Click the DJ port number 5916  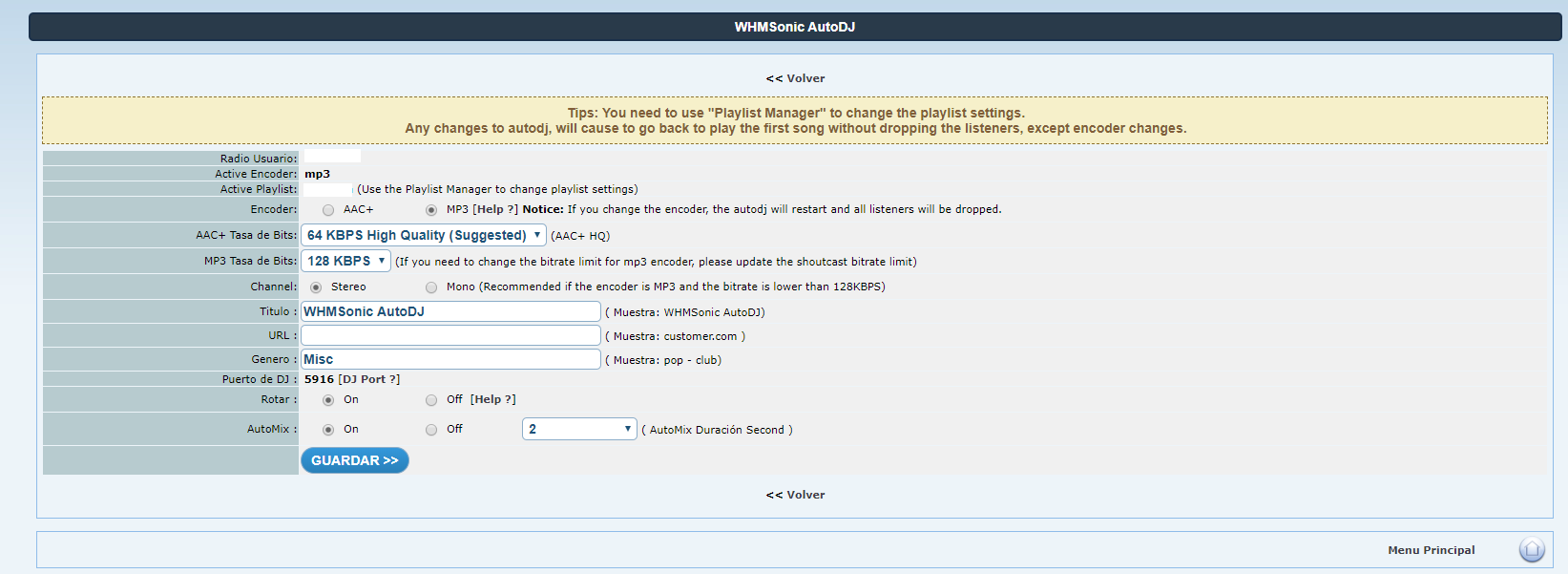(320, 379)
